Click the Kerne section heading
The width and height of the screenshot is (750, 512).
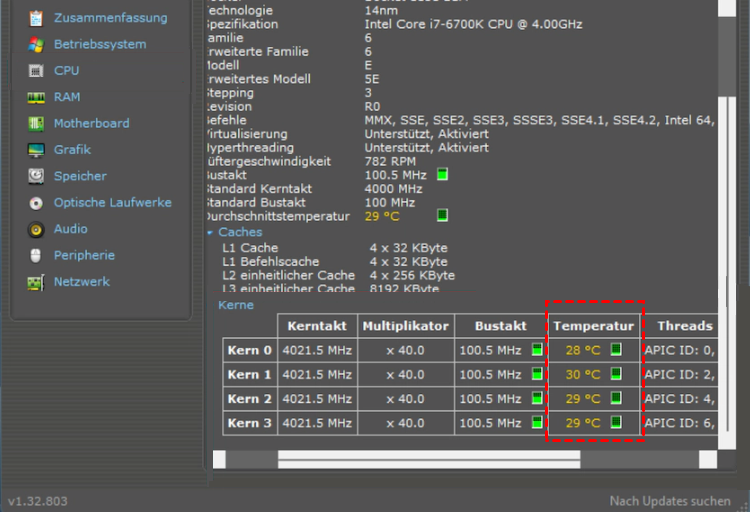[236, 305]
